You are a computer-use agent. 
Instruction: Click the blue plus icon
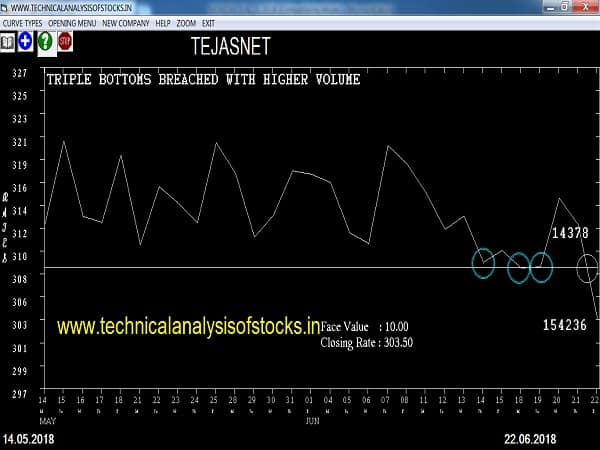click(25, 42)
